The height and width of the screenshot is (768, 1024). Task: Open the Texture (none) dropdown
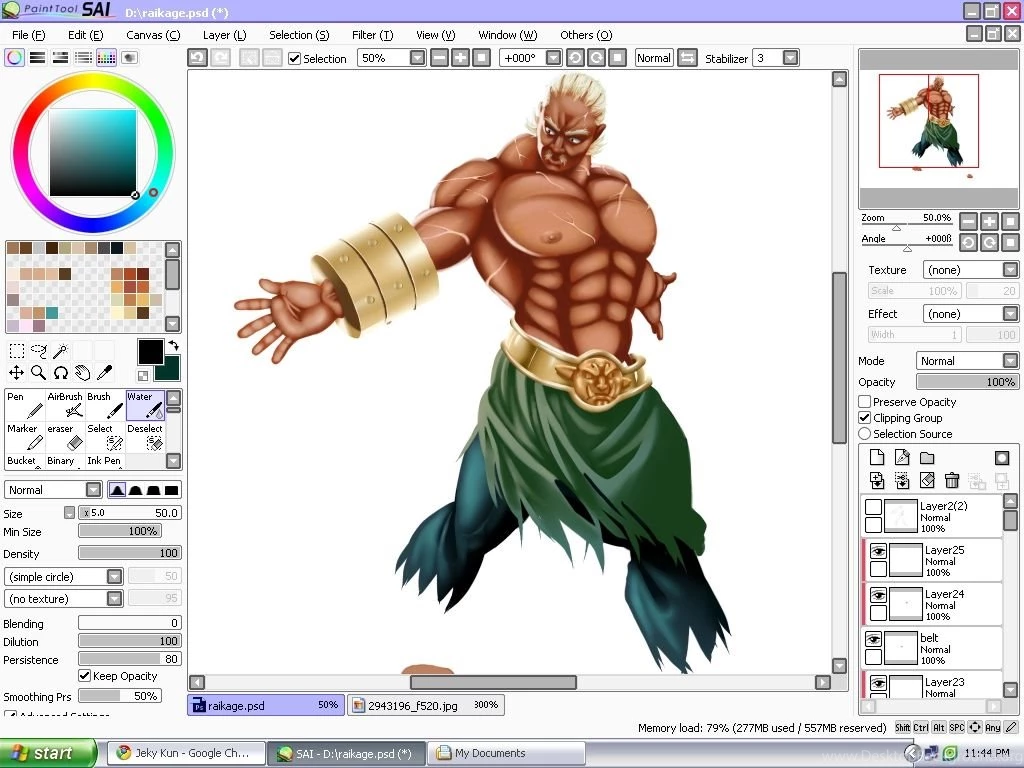[x=1010, y=270]
